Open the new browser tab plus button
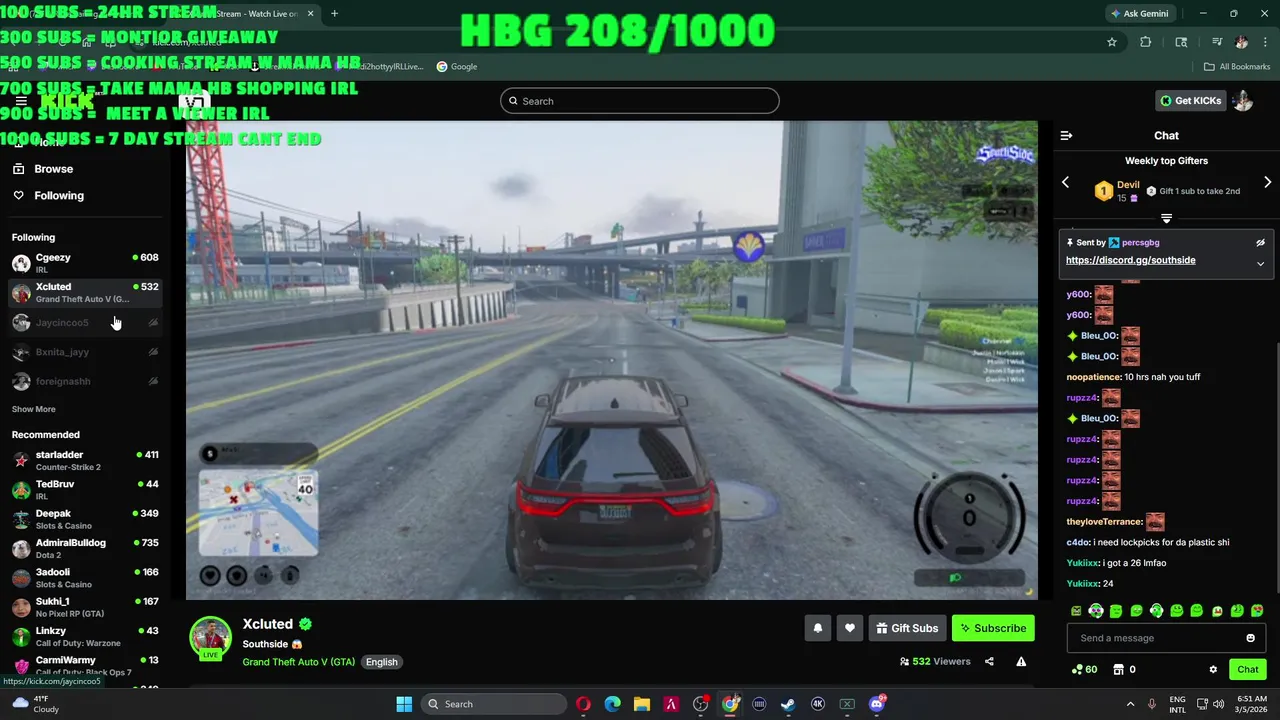Image resolution: width=1280 pixels, height=720 pixels. pos(334,13)
